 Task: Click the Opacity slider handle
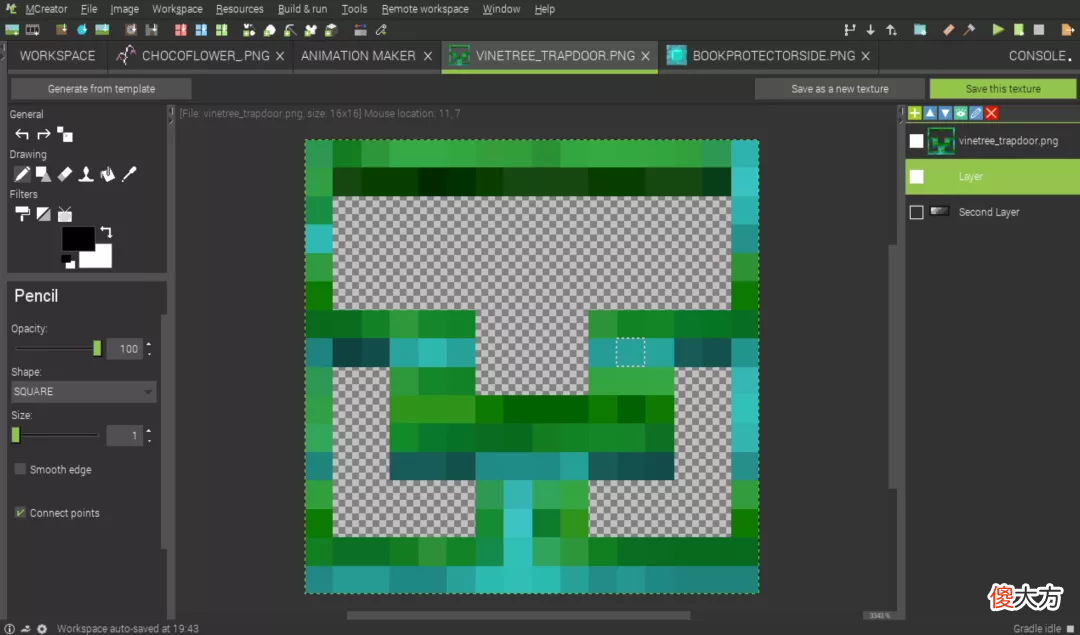[97, 348]
